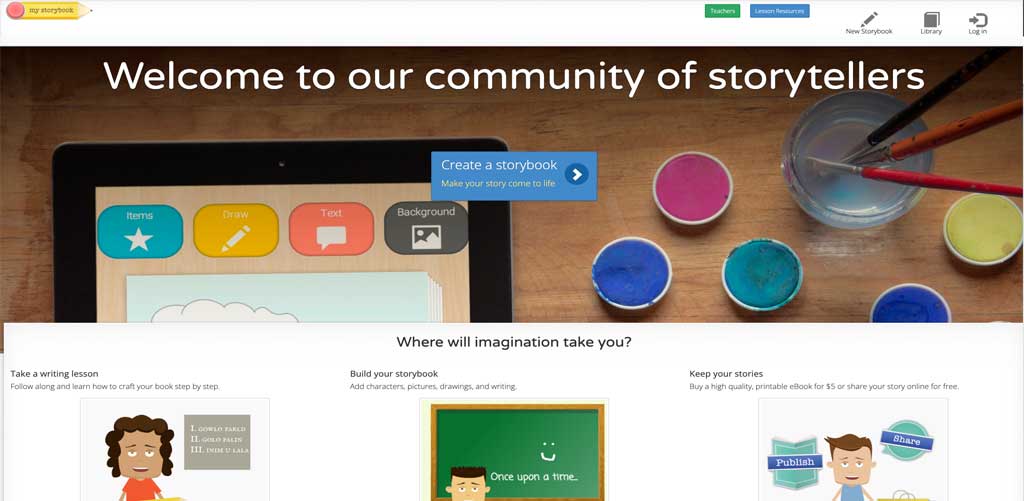Click the Take a writing lesson heading
This screenshot has height=501, width=1024.
coord(54,374)
